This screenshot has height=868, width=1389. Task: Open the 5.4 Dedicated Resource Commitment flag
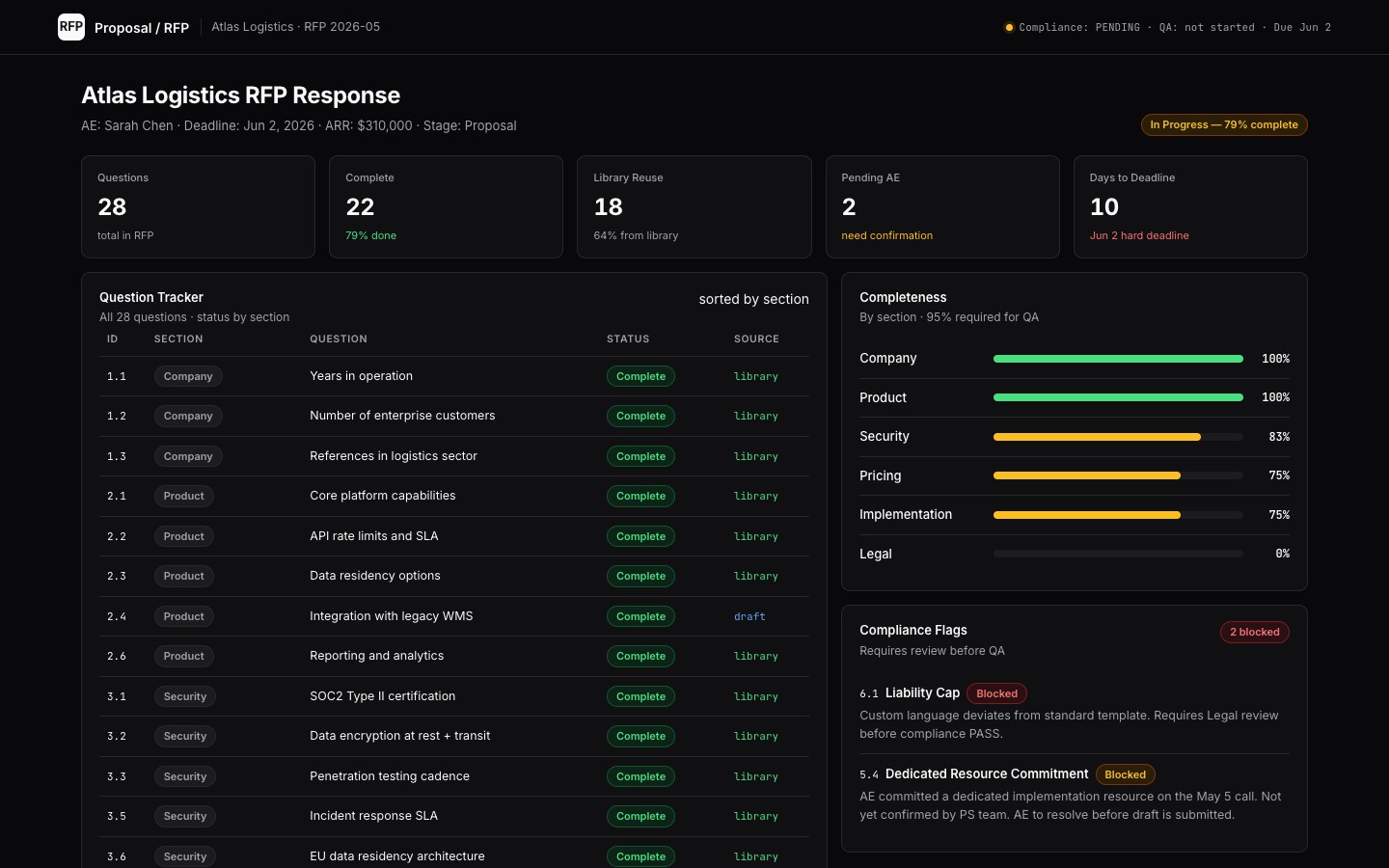[x=1075, y=793]
